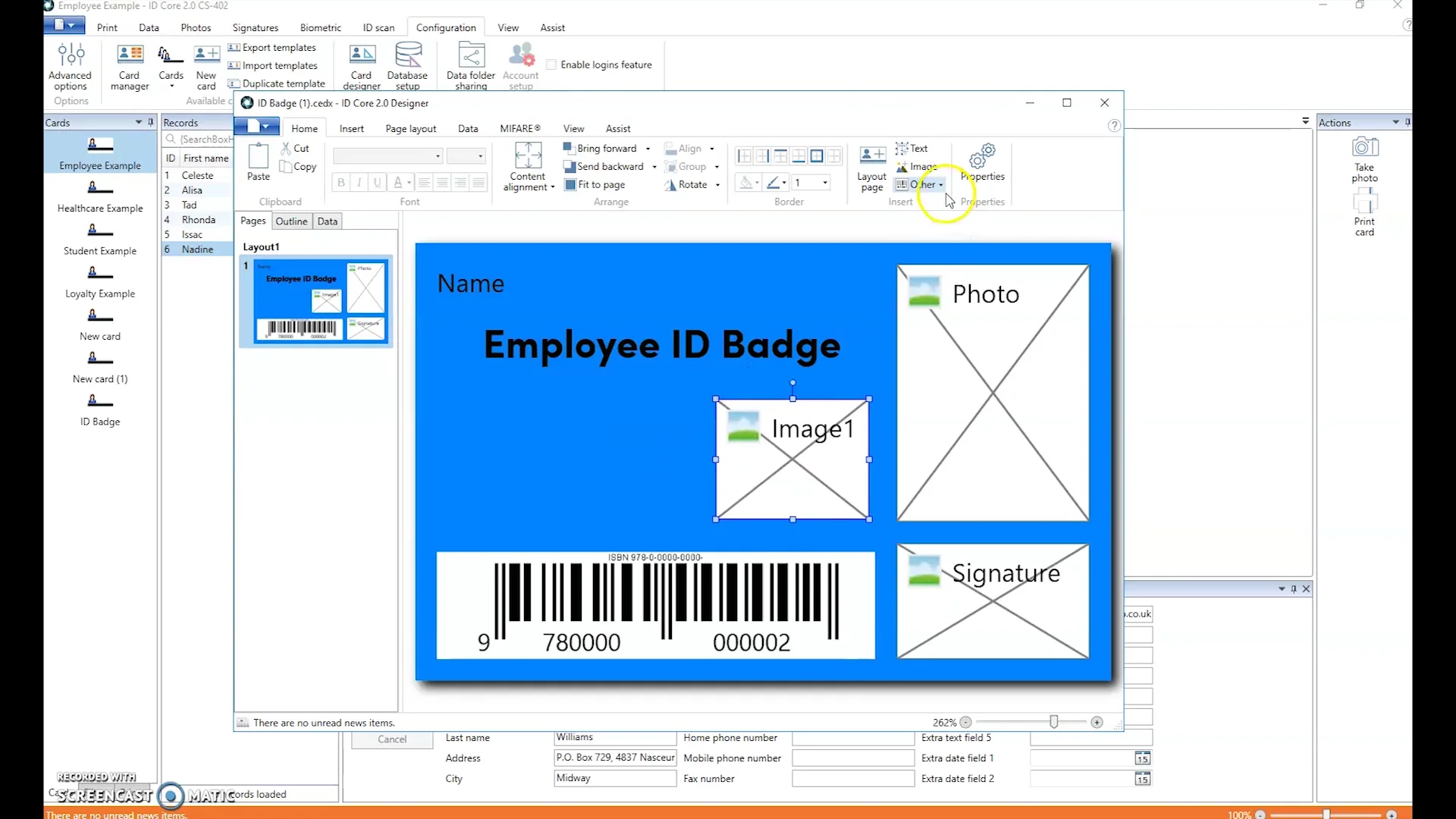Zoom out with the designer minus button
Image resolution: width=1456 pixels, height=819 pixels.
[966, 723]
